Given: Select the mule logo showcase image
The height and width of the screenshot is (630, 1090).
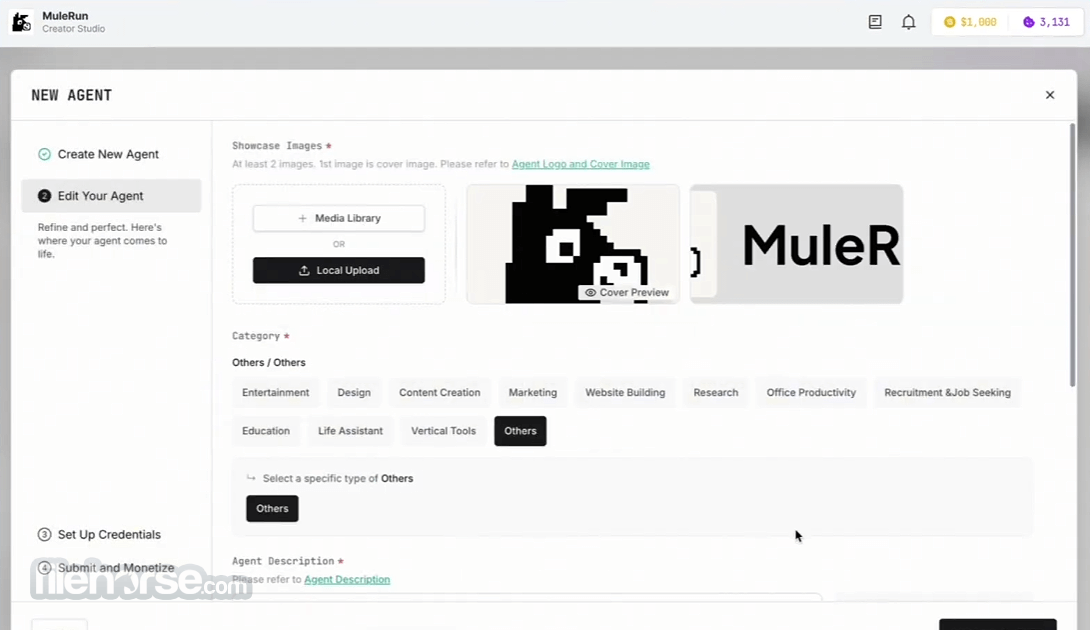Looking at the screenshot, I should click(573, 244).
